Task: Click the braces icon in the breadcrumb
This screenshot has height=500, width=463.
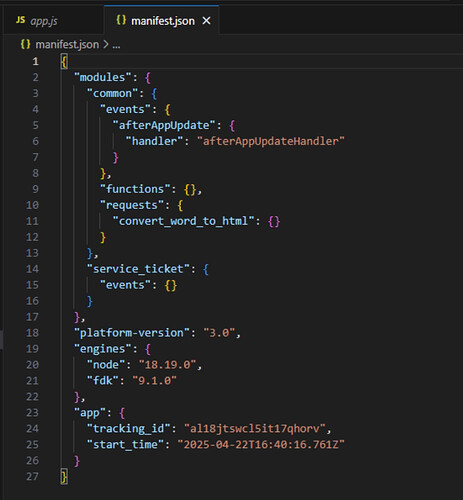Action: pos(25,44)
